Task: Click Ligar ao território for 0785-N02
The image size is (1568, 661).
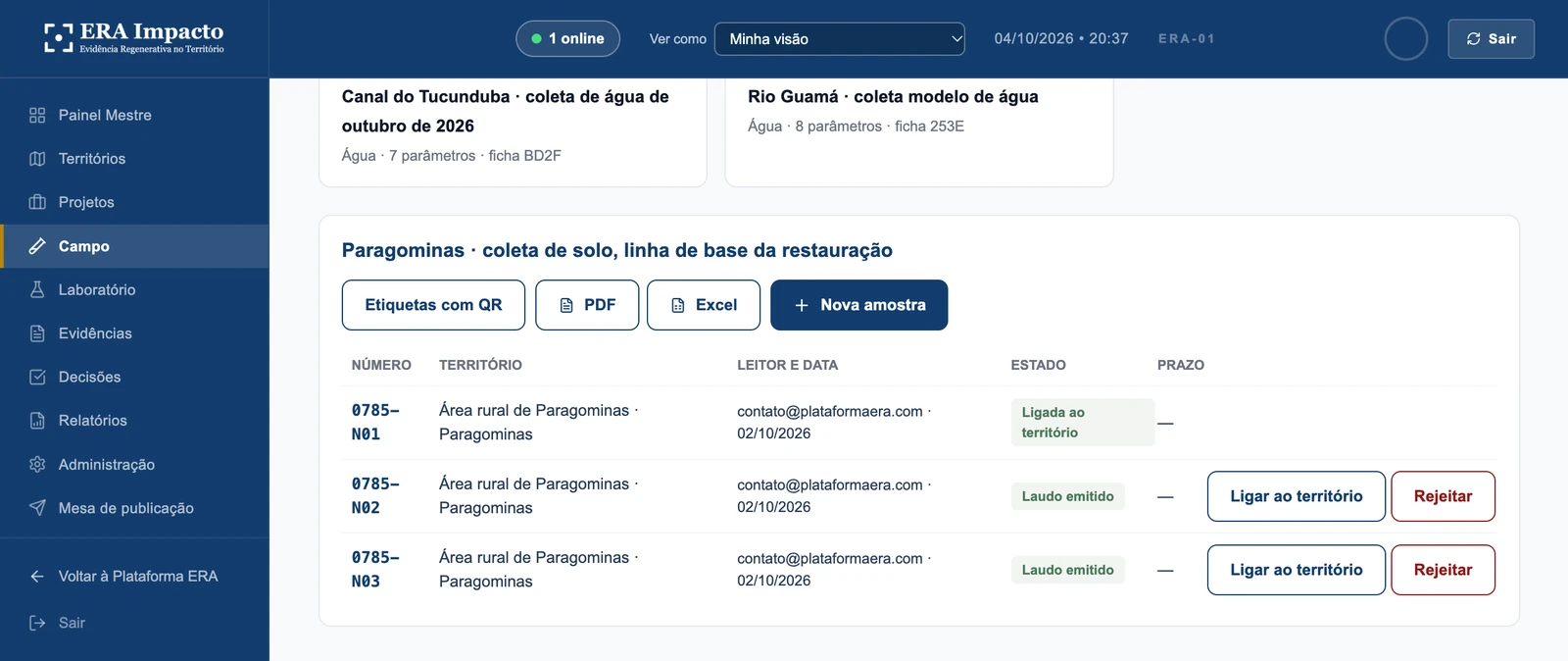Action: (x=1296, y=496)
